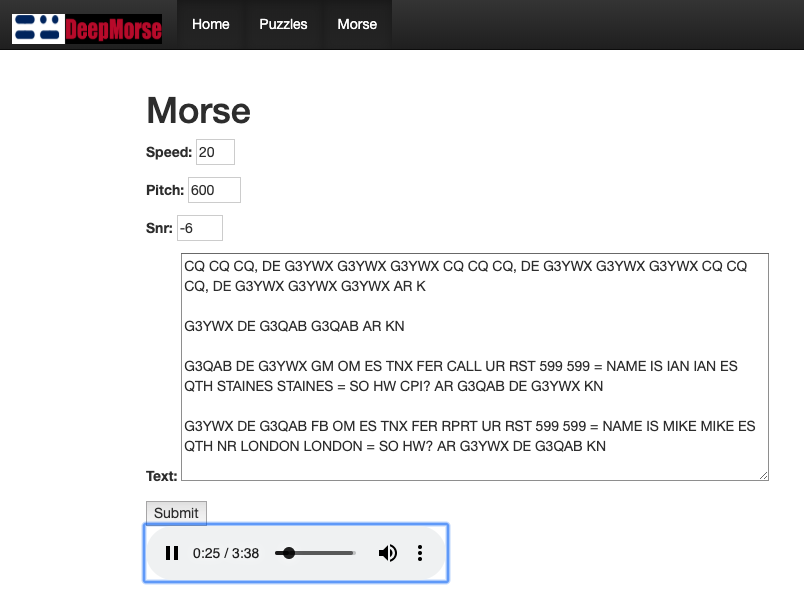Submit the Morse form
The image size is (804, 598).
176,513
